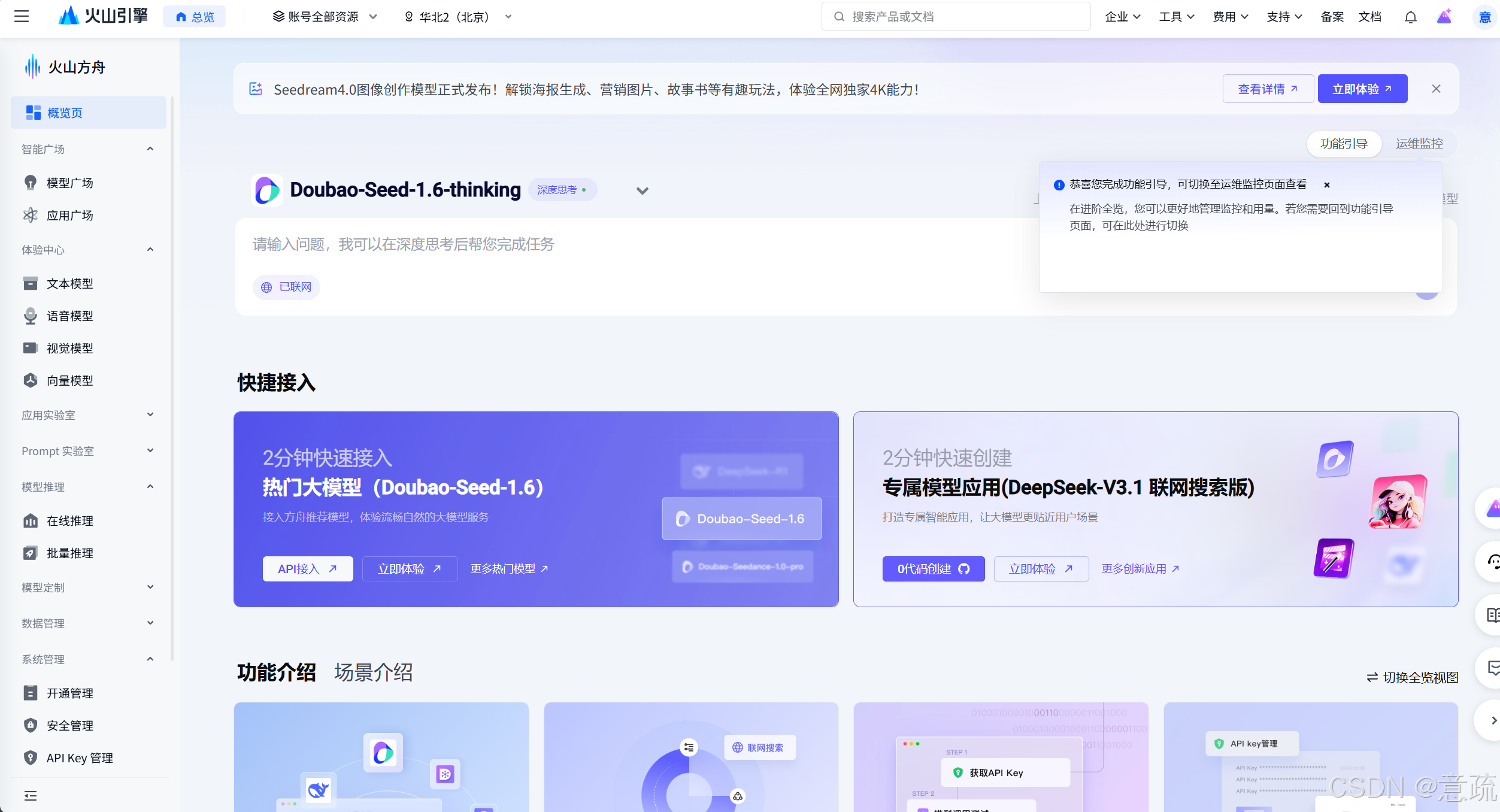Collapse the 模型推理 section

tap(150, 487)
